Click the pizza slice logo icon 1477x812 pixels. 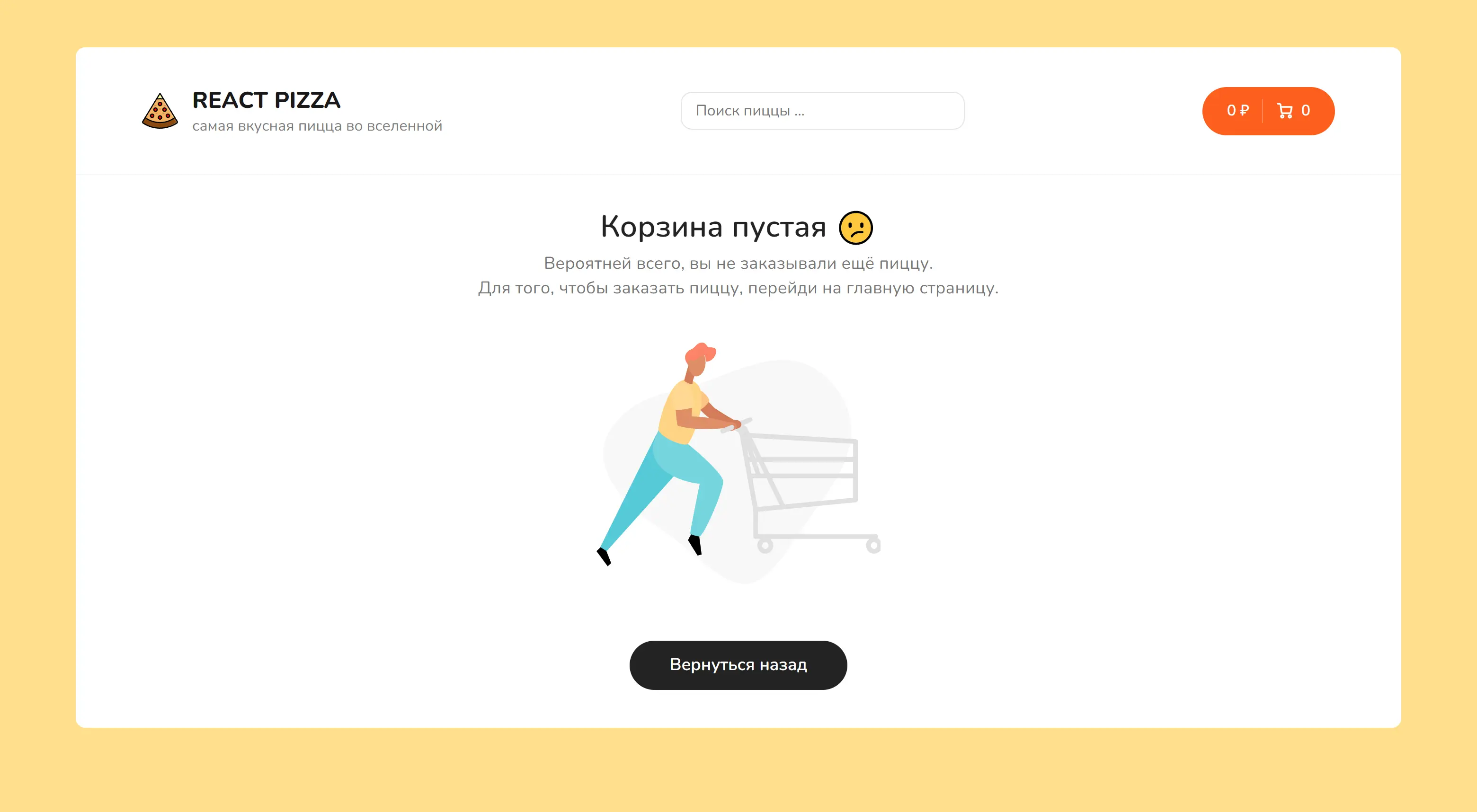tap(160, 111)
